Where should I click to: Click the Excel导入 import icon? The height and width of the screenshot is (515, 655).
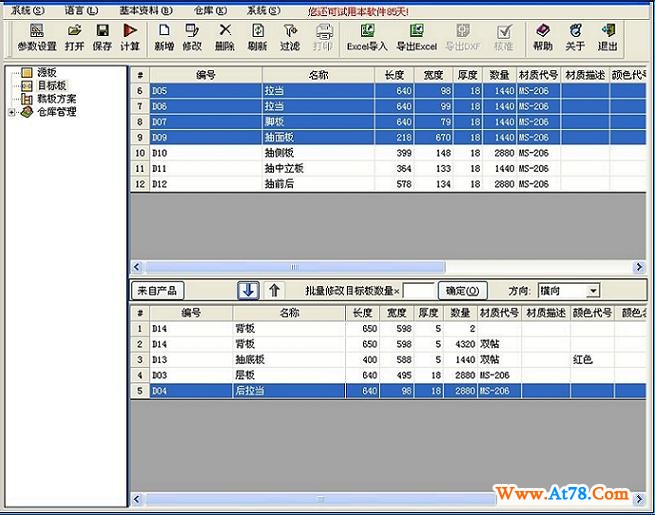[x=367, y=37]
